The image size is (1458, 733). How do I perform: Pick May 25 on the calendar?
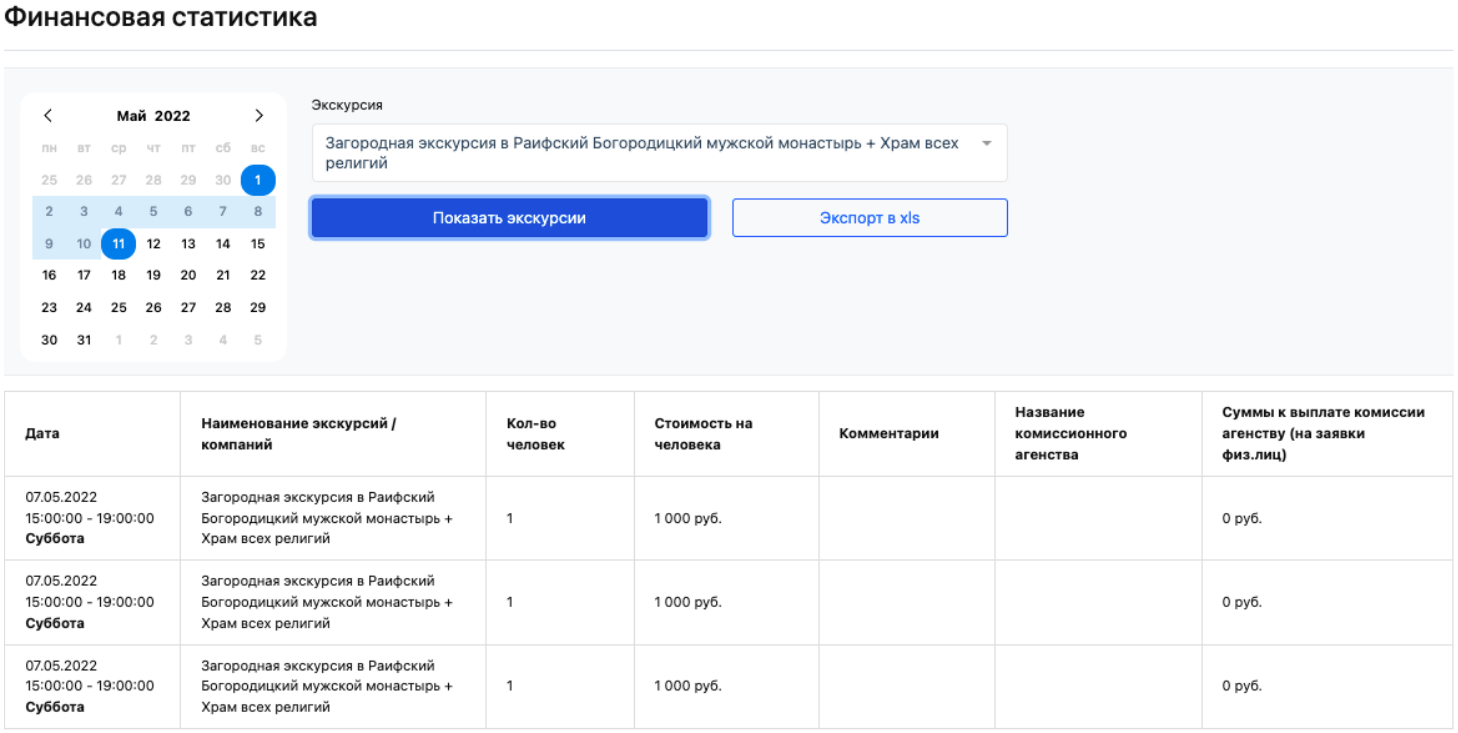[118, 308]
